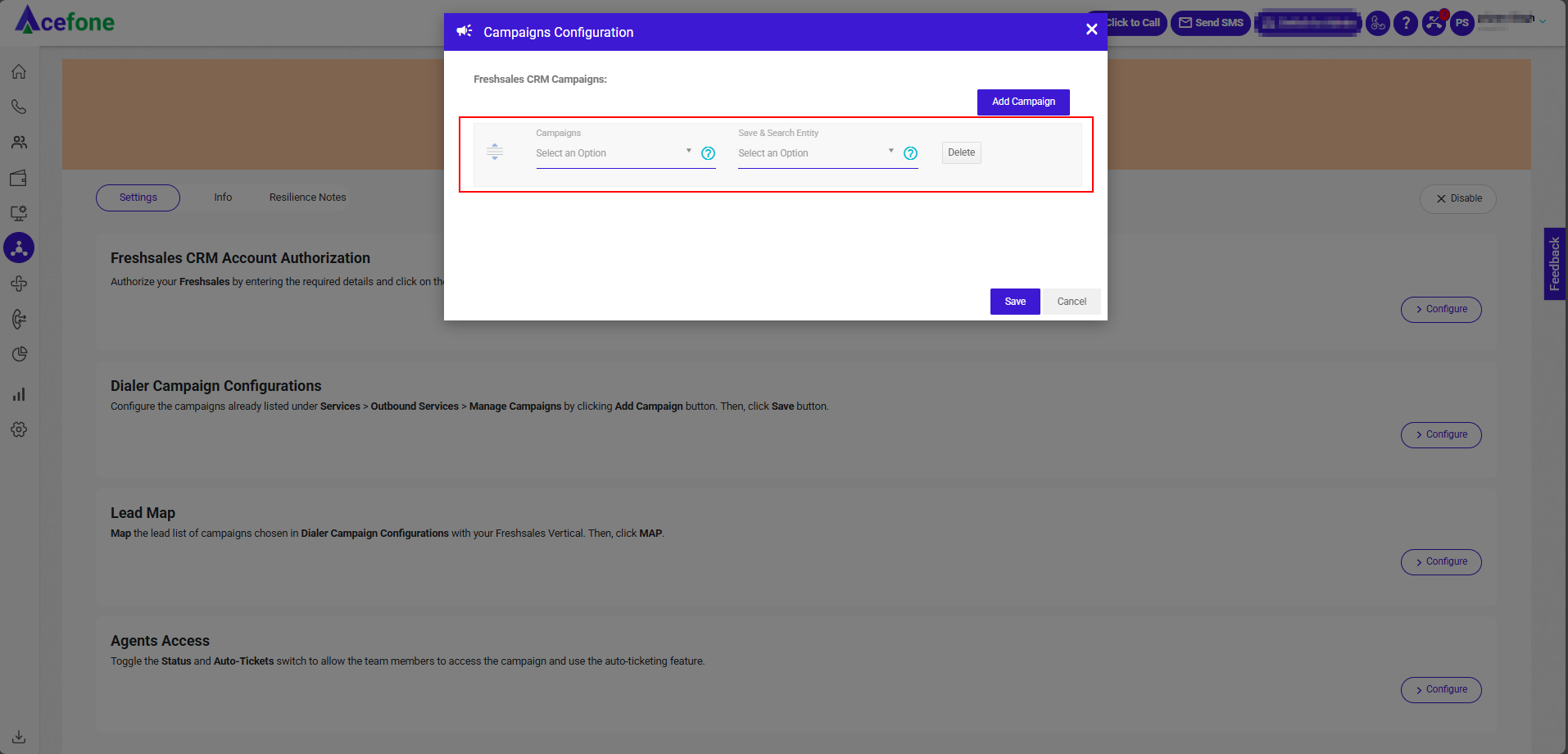Switch to the Info tab
Screen dimensions: 1568x754
(223, 198)
